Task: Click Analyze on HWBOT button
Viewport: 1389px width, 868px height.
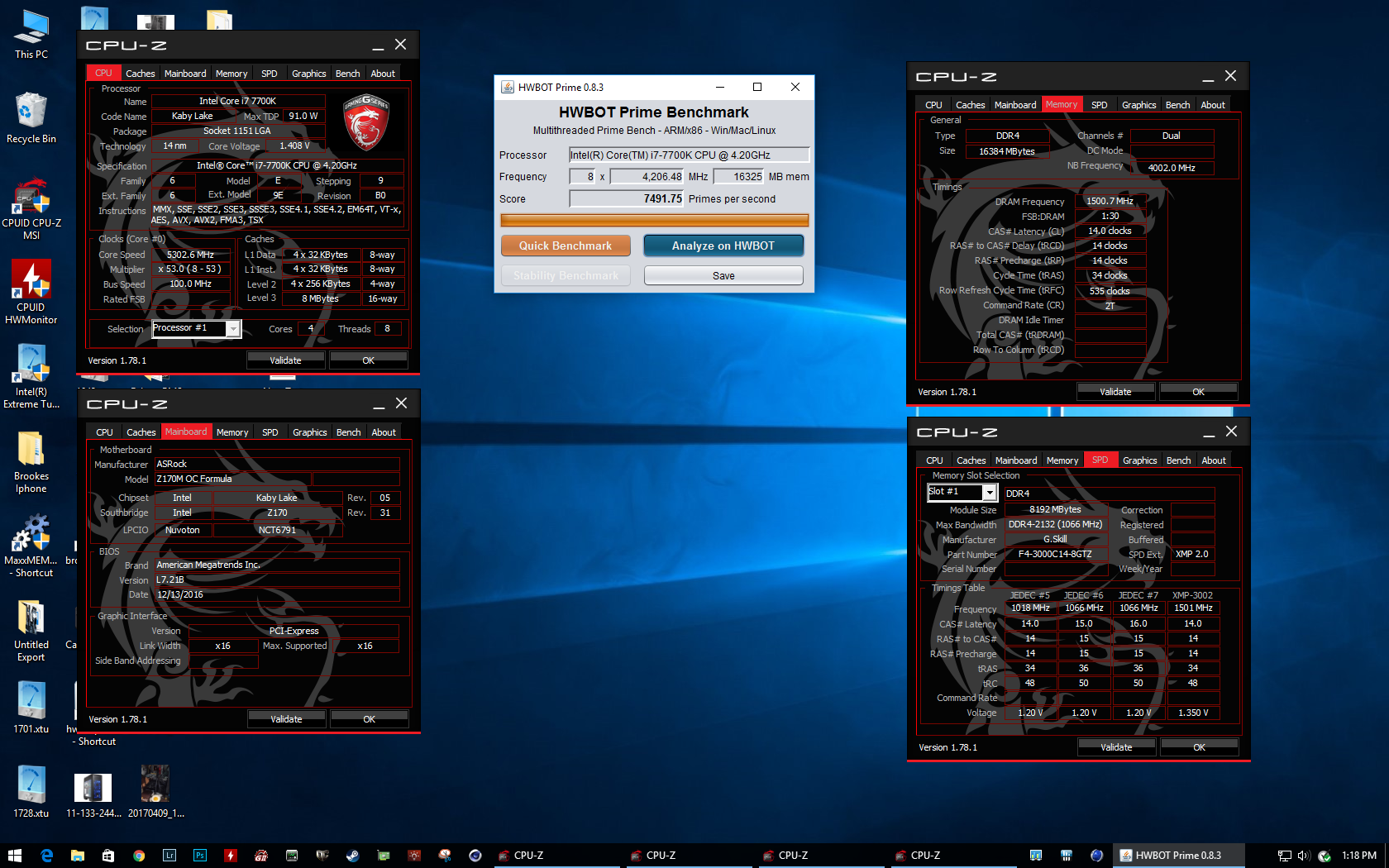Action: coord(723,246)
